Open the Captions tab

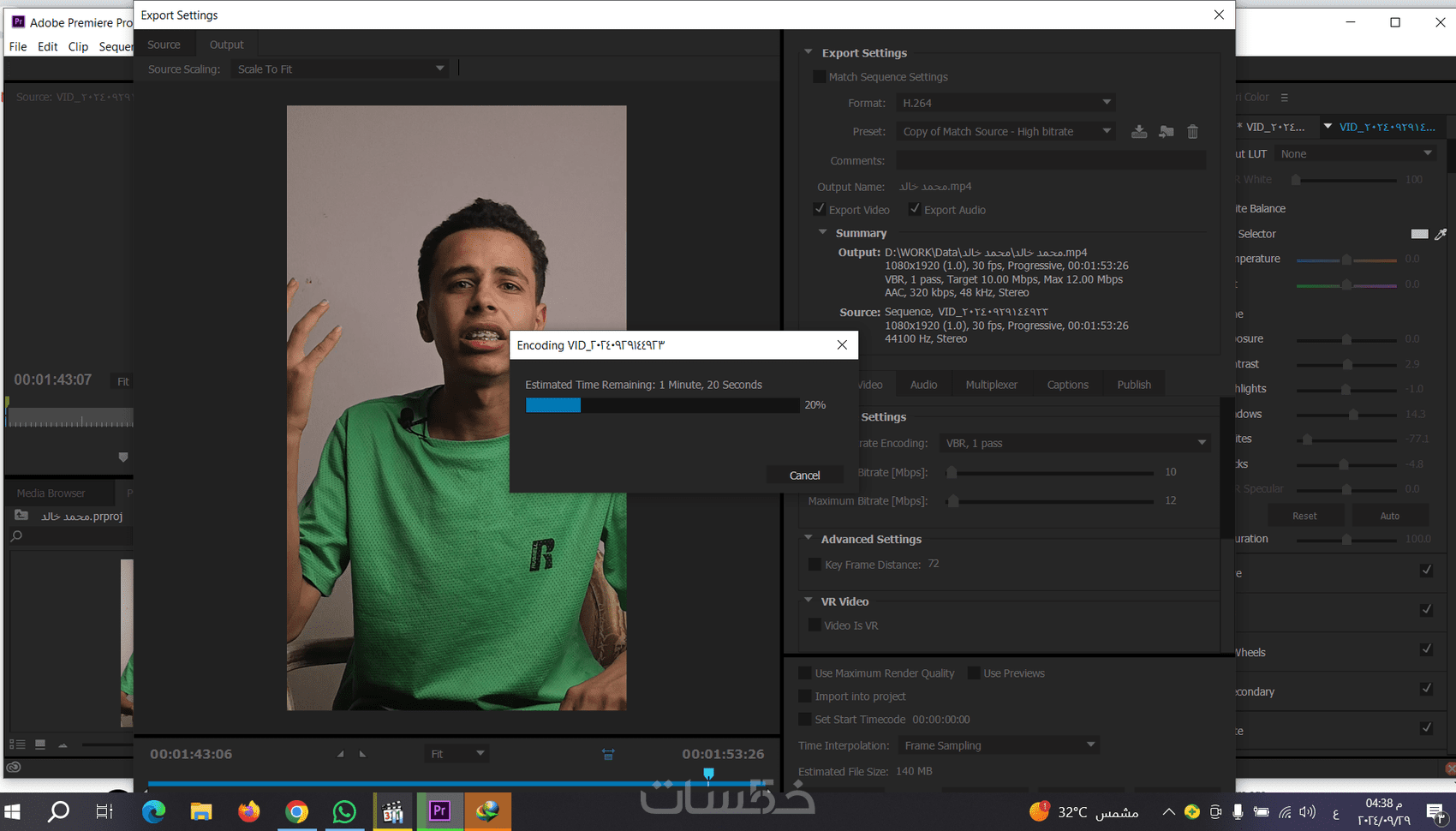1067,385
